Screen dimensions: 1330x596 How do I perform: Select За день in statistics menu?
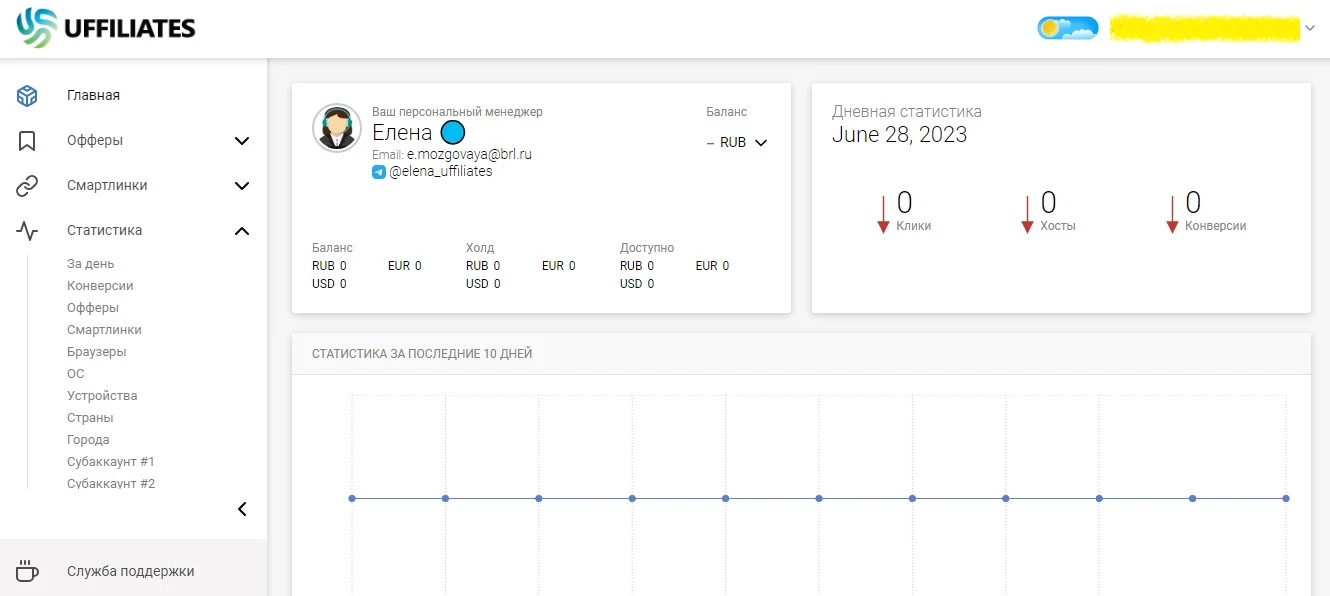coord(91,264)
